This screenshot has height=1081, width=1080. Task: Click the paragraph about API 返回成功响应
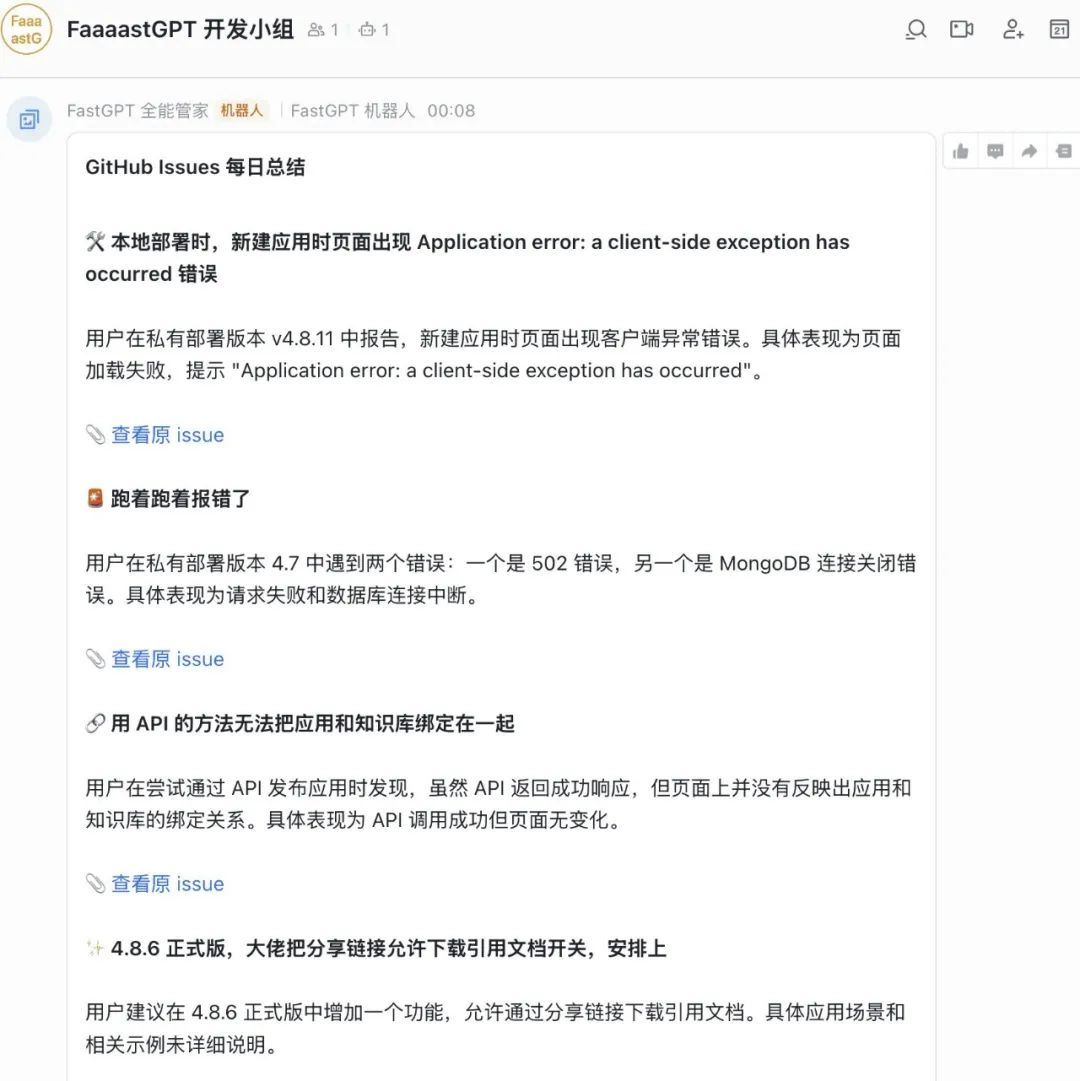click(x=498, y=804)
